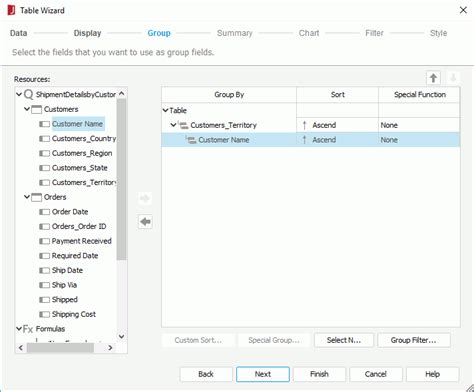Select Customer Name in Resources tree
Screen dimensions: 474x392
(77, 124)
